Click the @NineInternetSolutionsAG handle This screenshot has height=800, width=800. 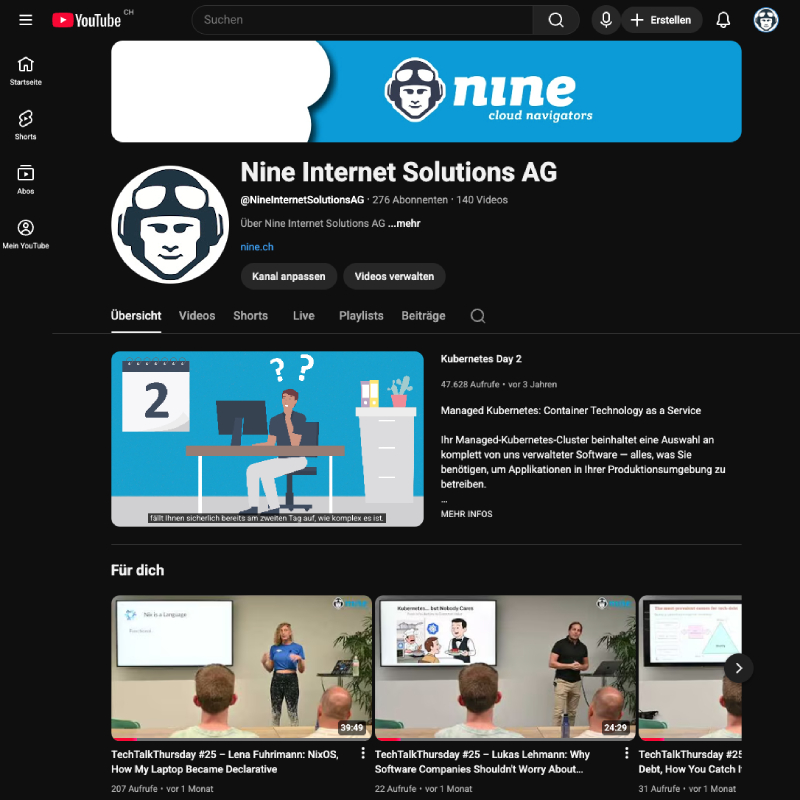coord(303,200)
